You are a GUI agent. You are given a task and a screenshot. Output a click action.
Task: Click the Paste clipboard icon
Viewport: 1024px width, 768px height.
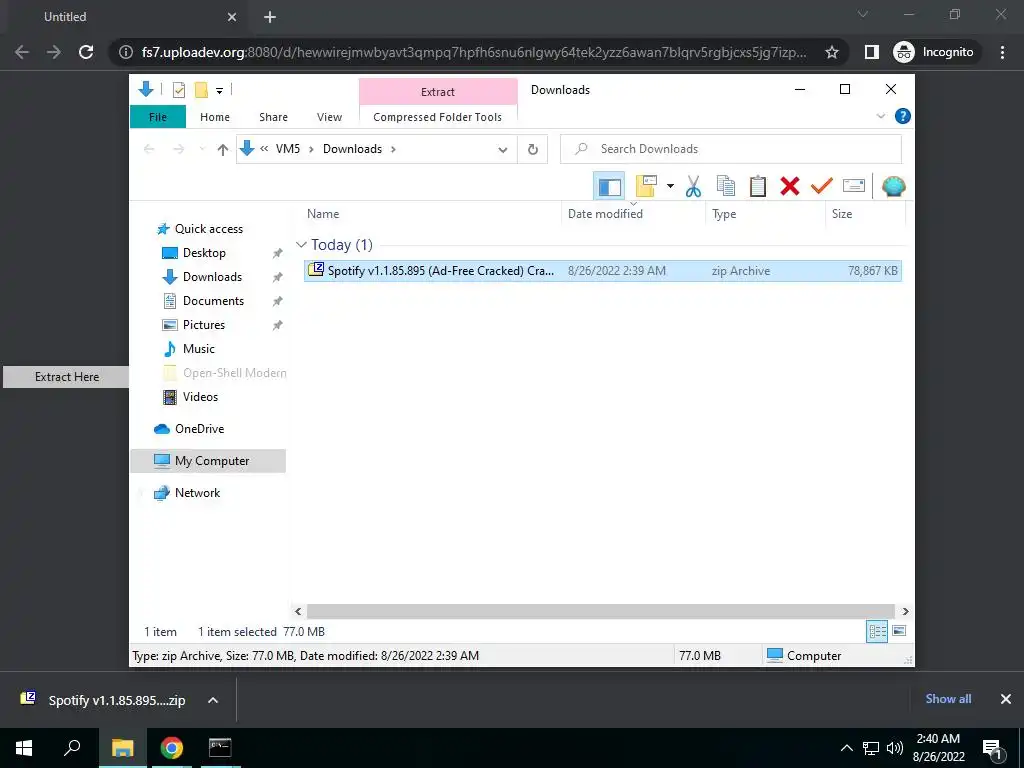point(758,186)
